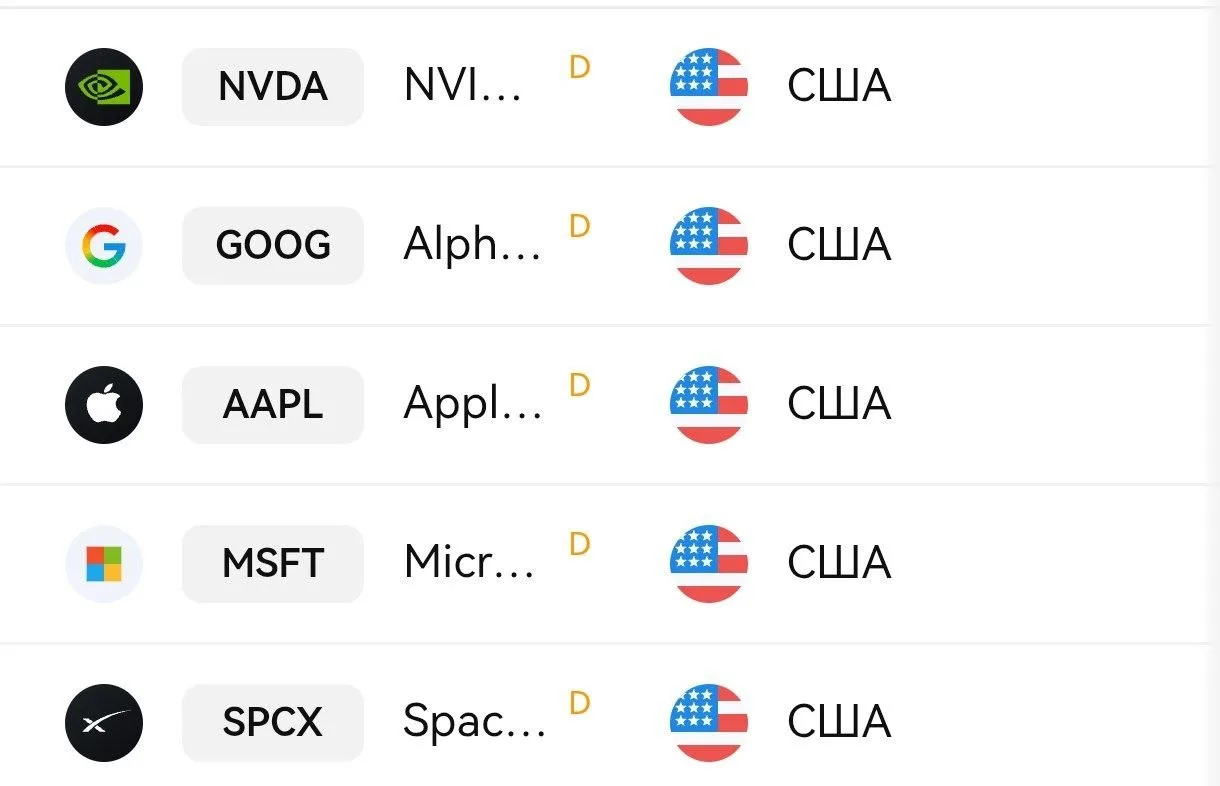This screenshot has height=786, width=1220.
Task: Click США label in the AAPL row
Action: 838,406
